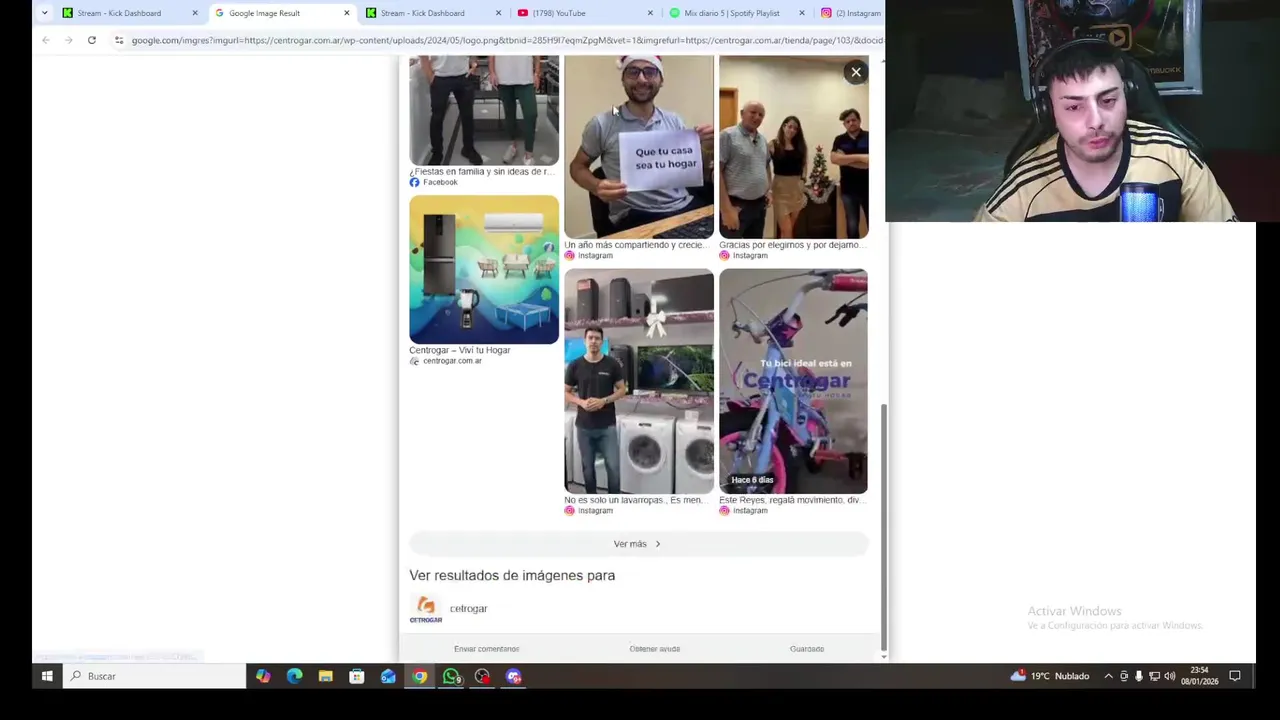Open File Explorer from the taskbar
This screenshot has height=720, width=1280.
click(x=325, y=676)
